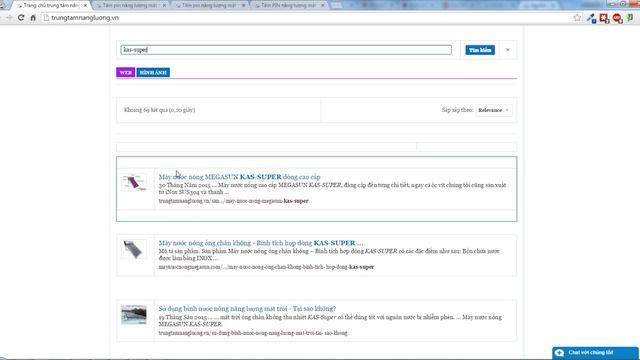Click the Sắp xếp theo label
Image resolution: width=640 pixels, height=360 pixels.
(x=457, y=110)
